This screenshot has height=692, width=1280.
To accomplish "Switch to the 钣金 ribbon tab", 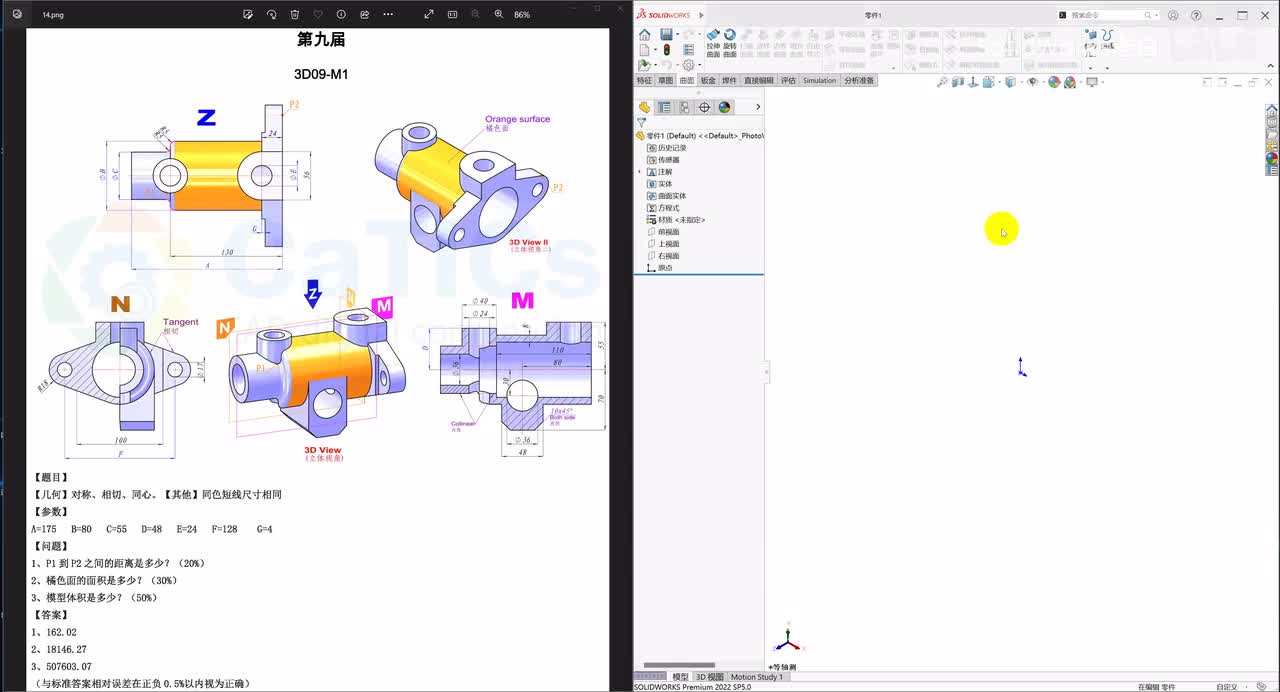I will [708, 80].
